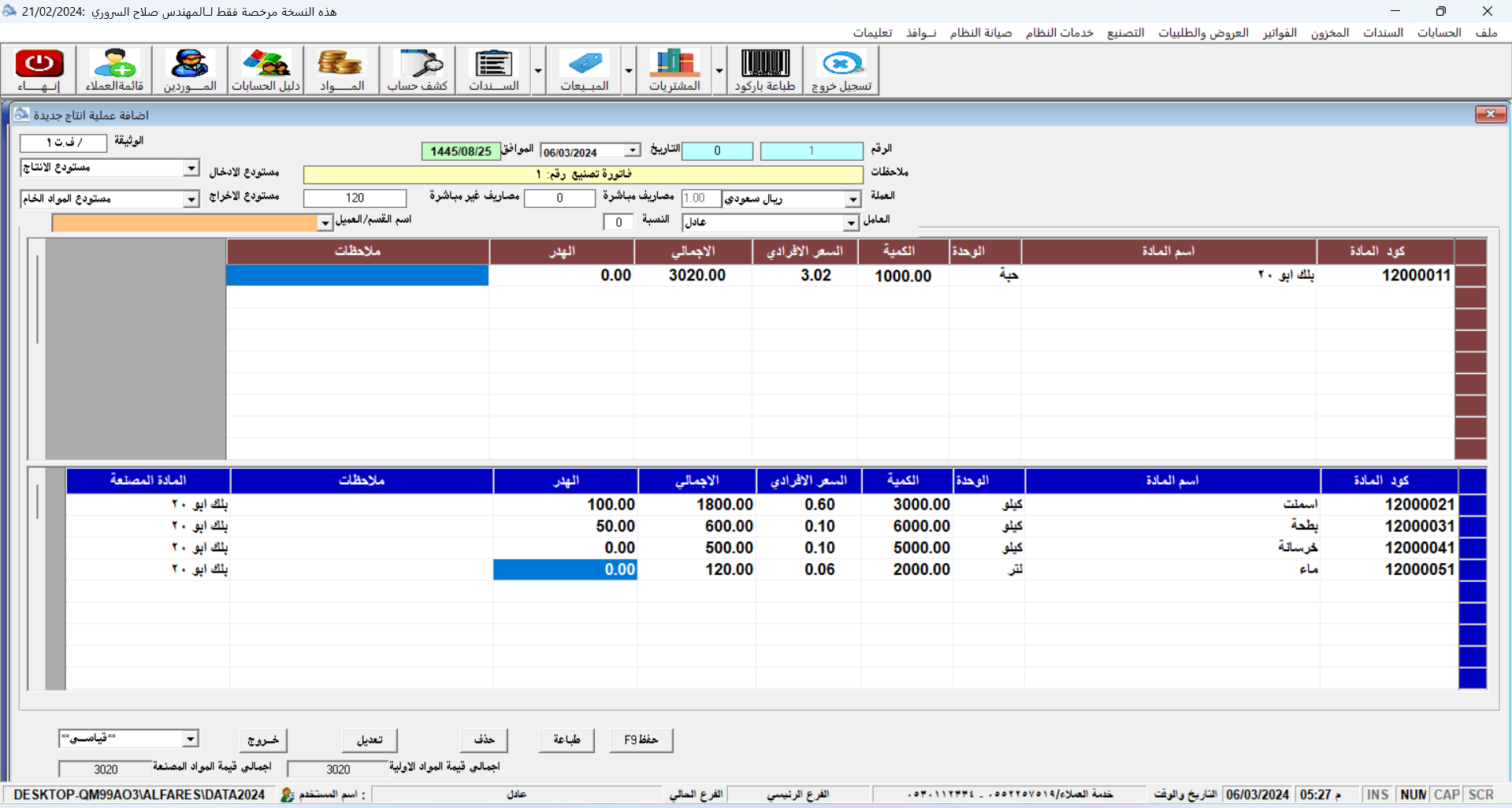Click the حفظ F9 save button

tap(641, 739)
